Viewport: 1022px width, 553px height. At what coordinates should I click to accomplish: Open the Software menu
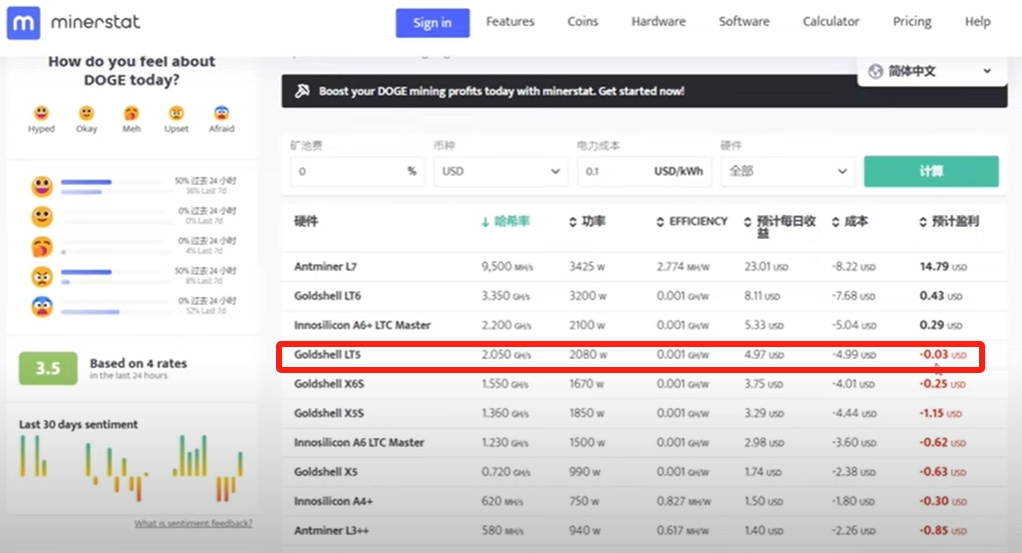(x=744, y=22)
